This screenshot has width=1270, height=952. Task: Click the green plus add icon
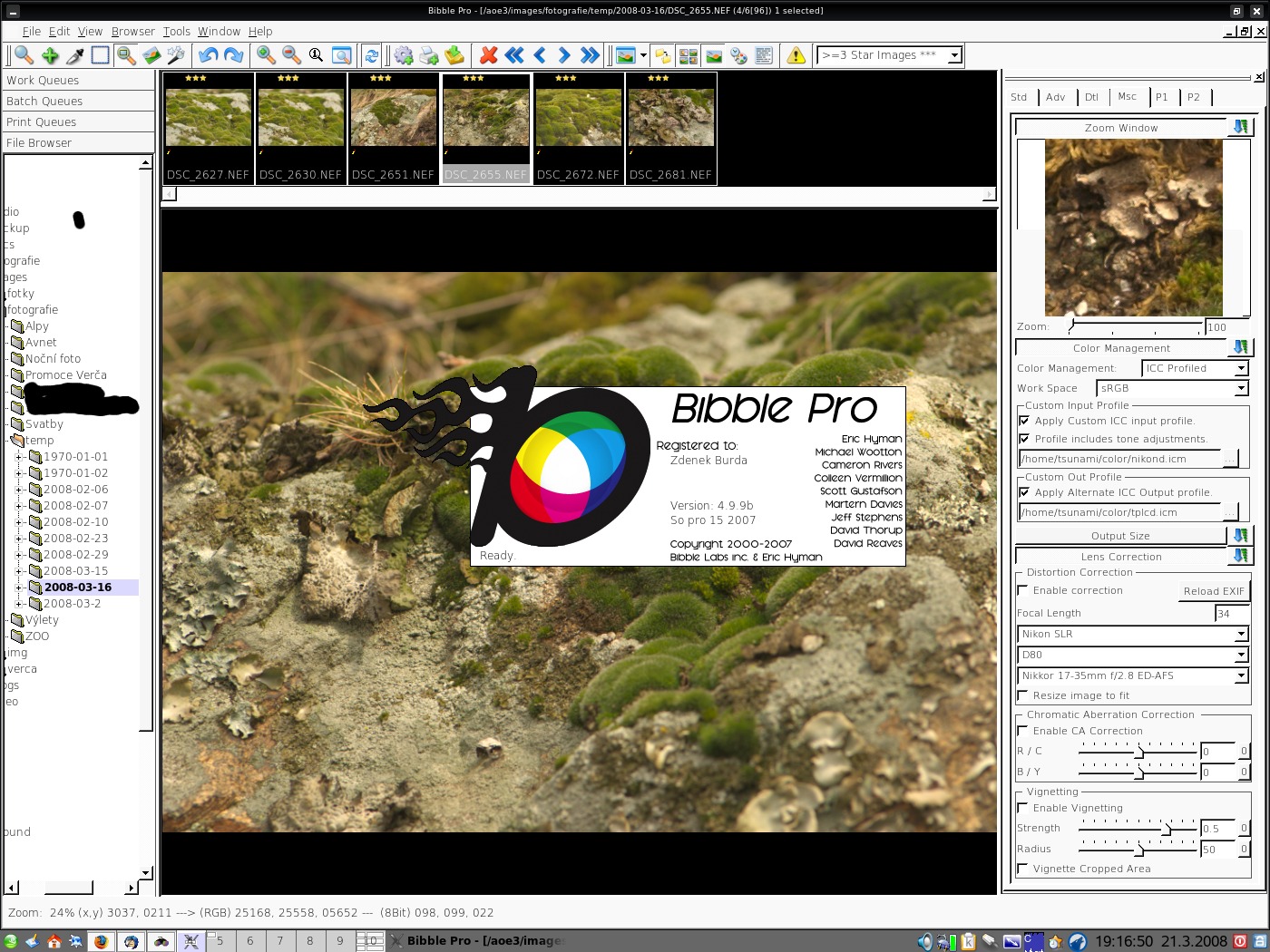(50, 55)
